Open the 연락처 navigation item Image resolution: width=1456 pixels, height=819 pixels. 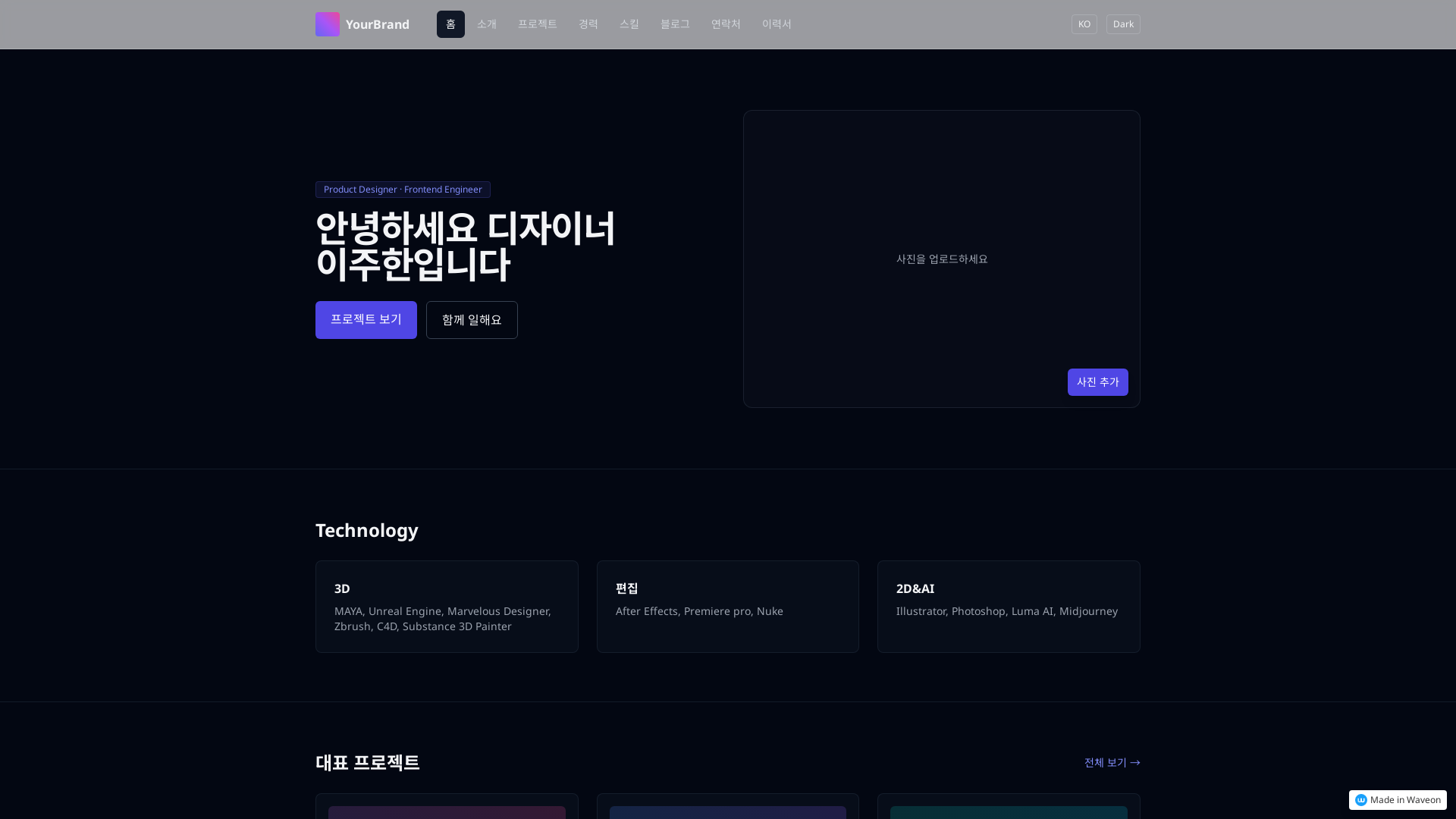[x=725, y=24]
